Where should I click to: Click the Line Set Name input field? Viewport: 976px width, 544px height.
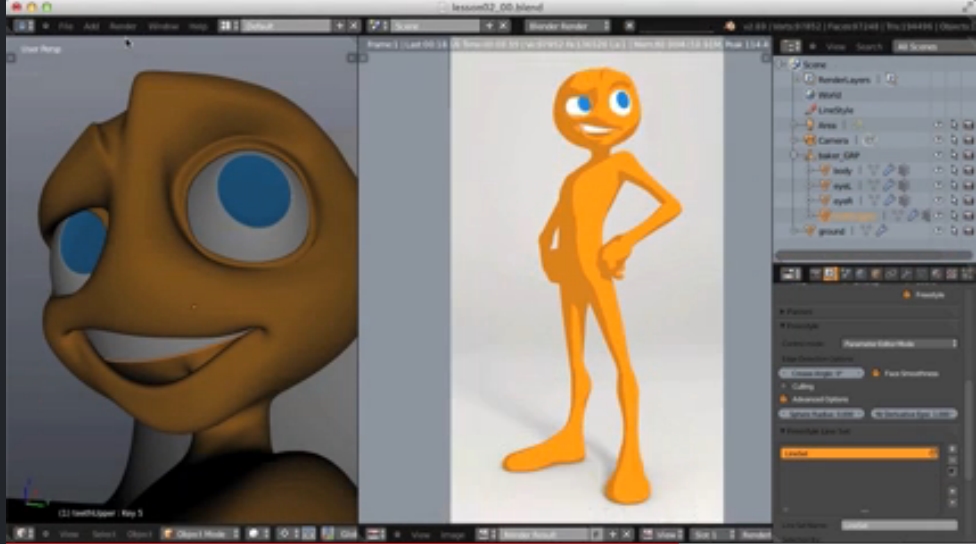(899, 525)
